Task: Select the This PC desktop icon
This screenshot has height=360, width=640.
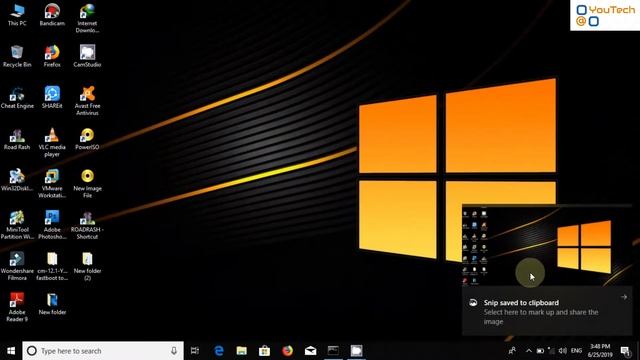Action: click(17, 15)
